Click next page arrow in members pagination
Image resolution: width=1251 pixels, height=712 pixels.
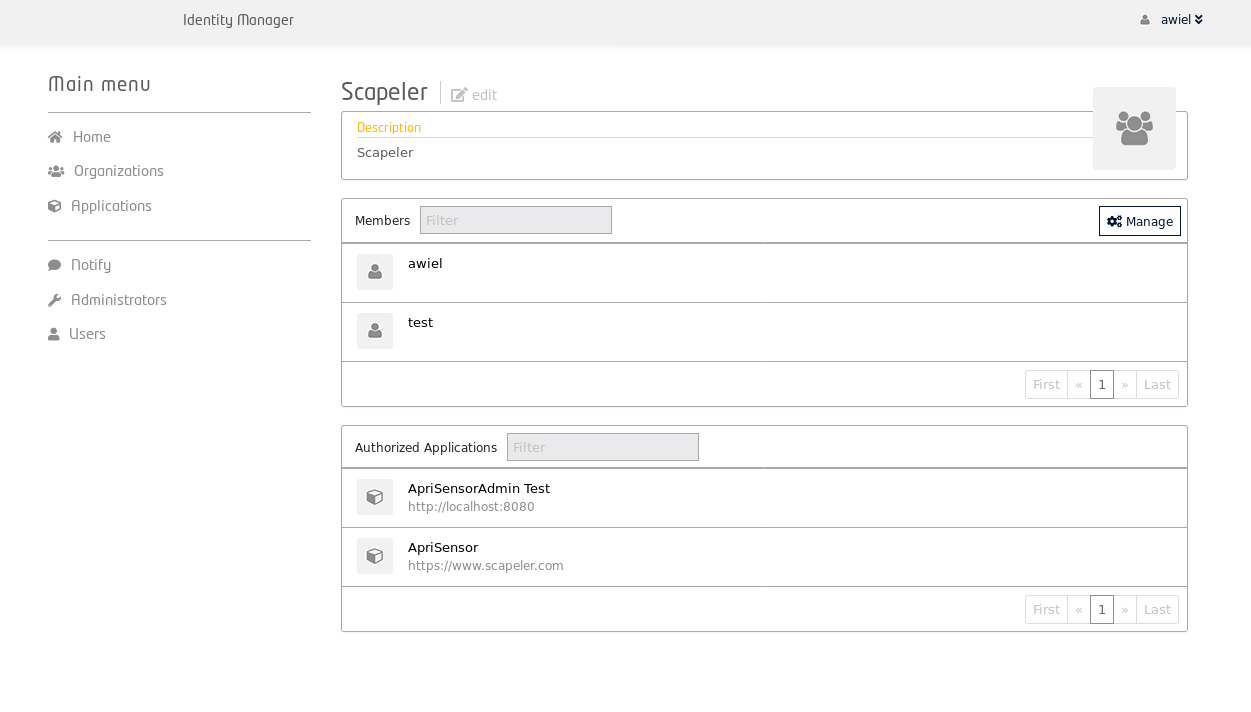[1125, 385]
